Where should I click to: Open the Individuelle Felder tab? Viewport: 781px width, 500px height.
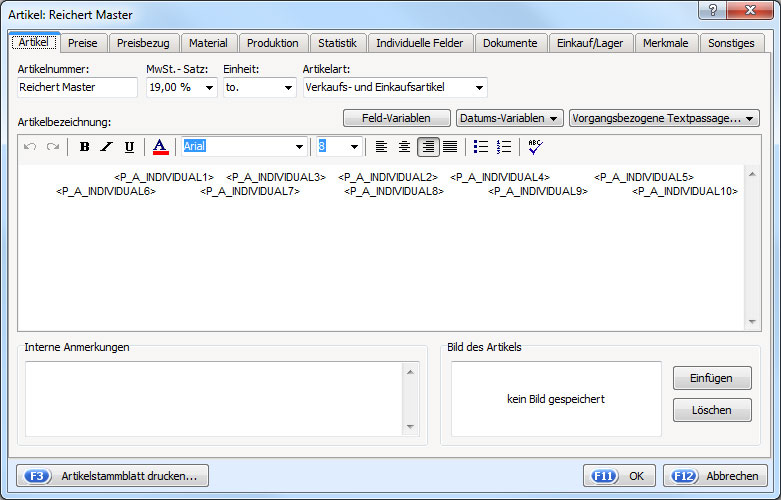click(x=420, y=43)
